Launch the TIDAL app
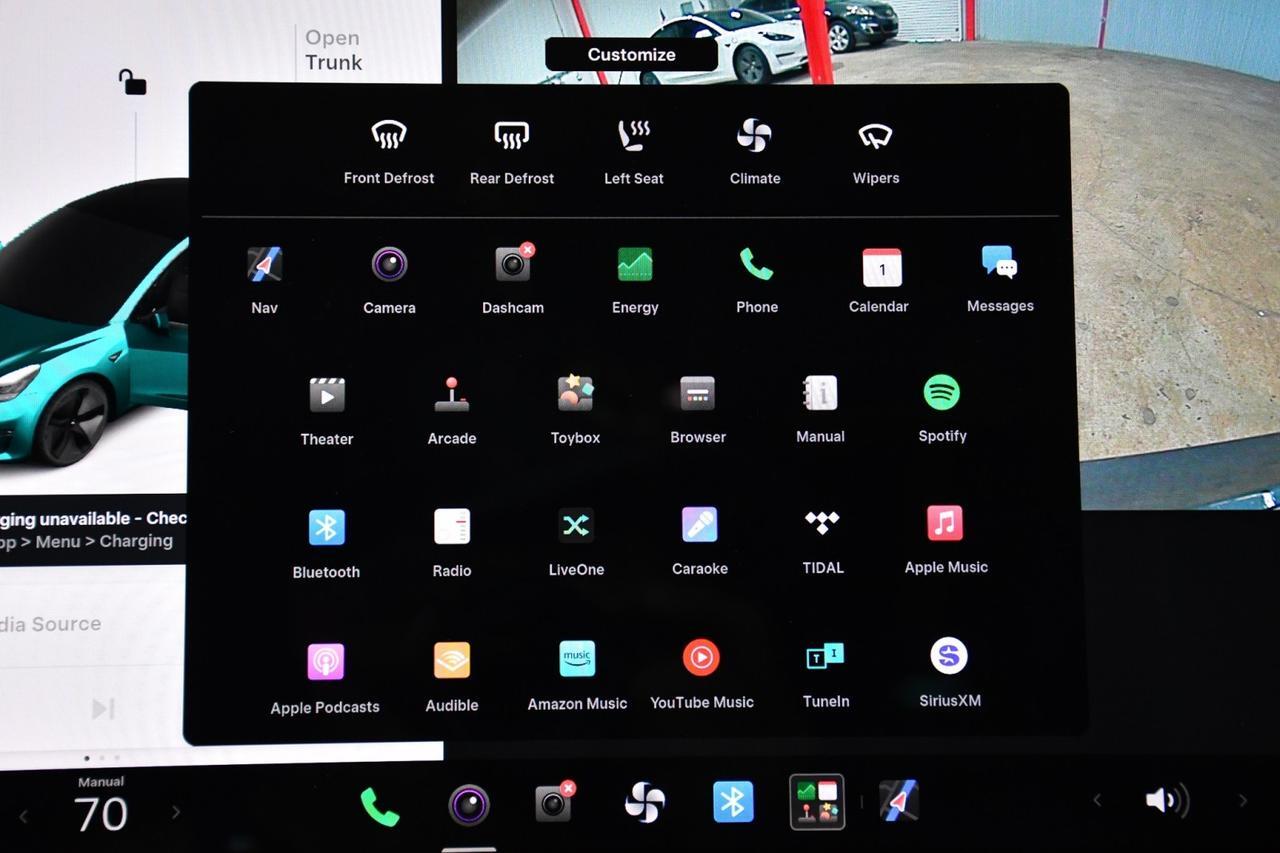 (823, 541)
